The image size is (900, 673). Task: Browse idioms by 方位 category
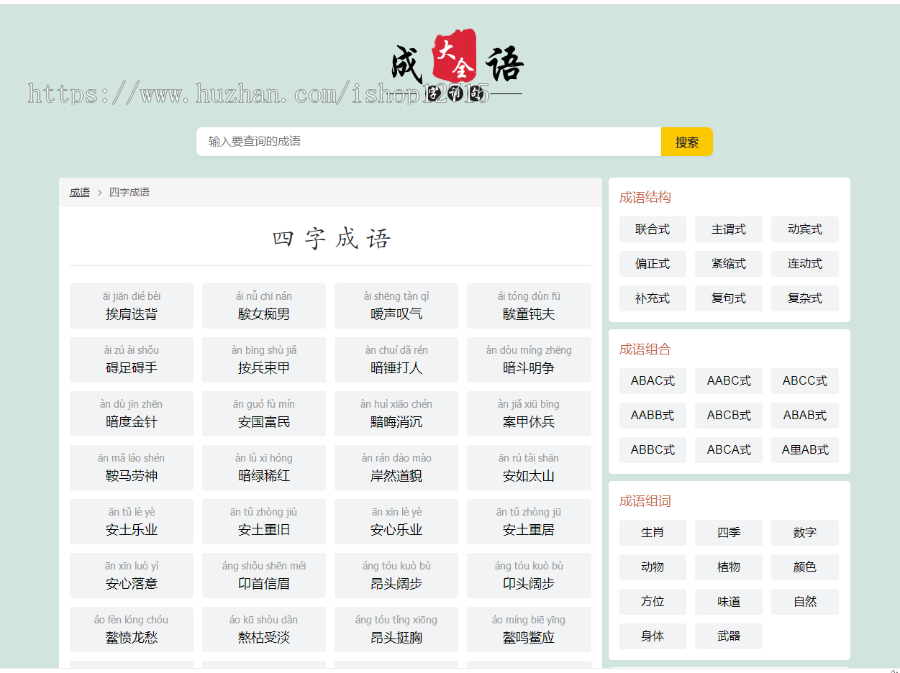(653, 602)
